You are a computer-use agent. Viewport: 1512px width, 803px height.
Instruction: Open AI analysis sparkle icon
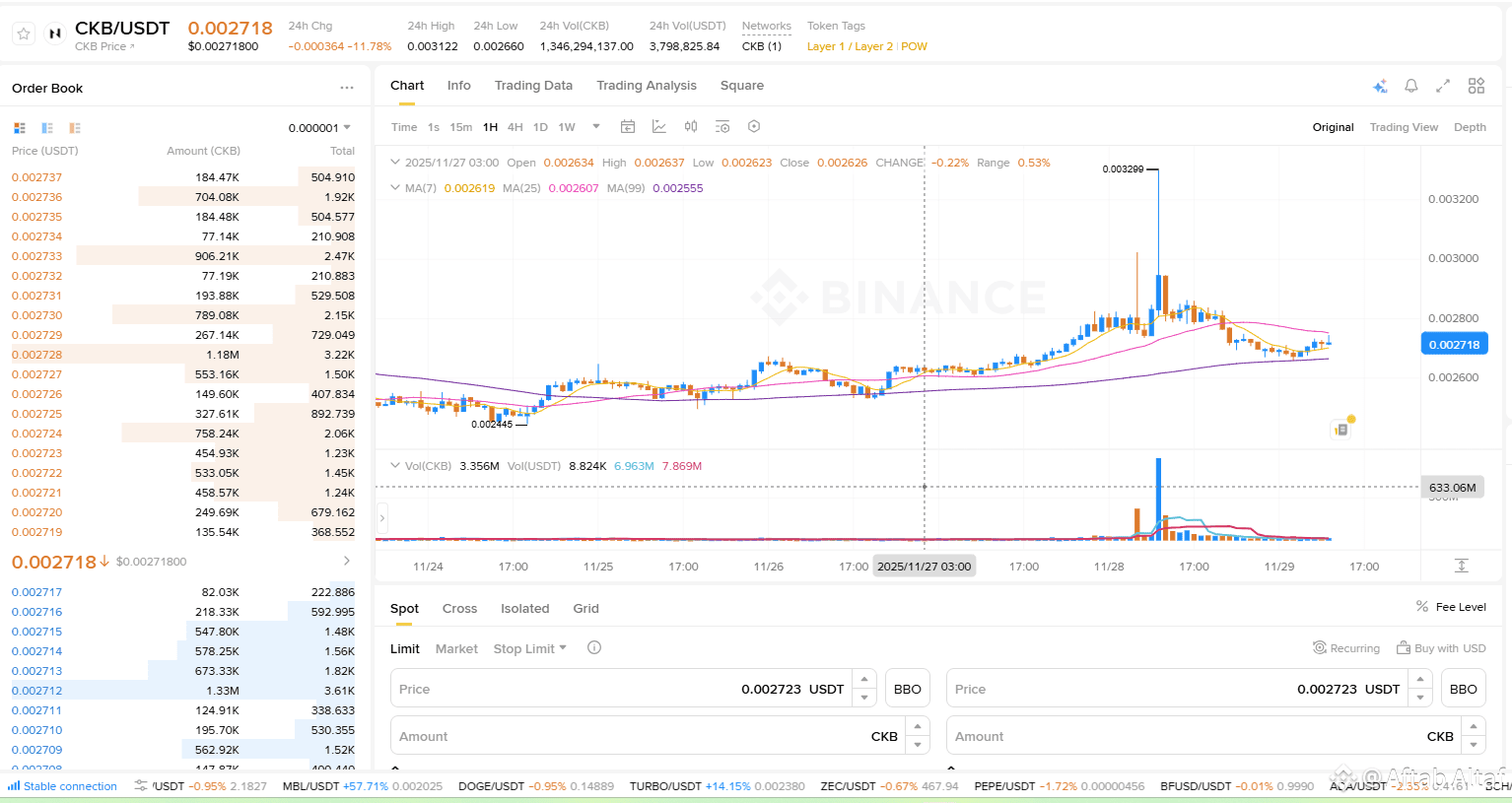coord(1380,86)
